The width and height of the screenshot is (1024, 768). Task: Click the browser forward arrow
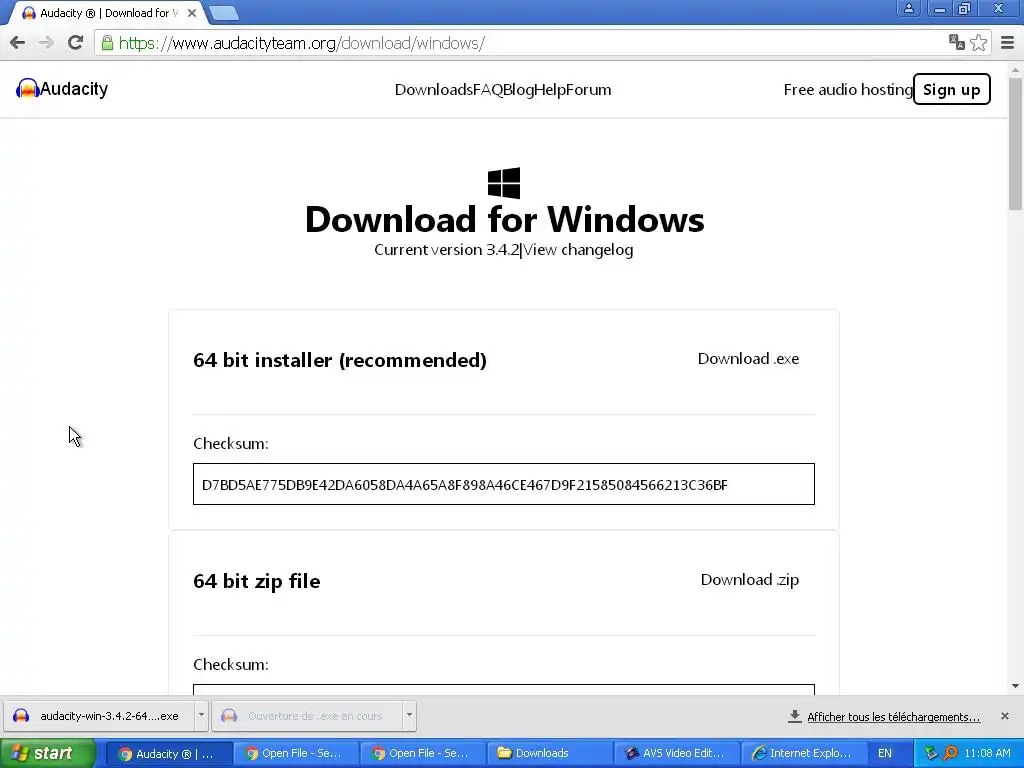[x=46, y=43]
